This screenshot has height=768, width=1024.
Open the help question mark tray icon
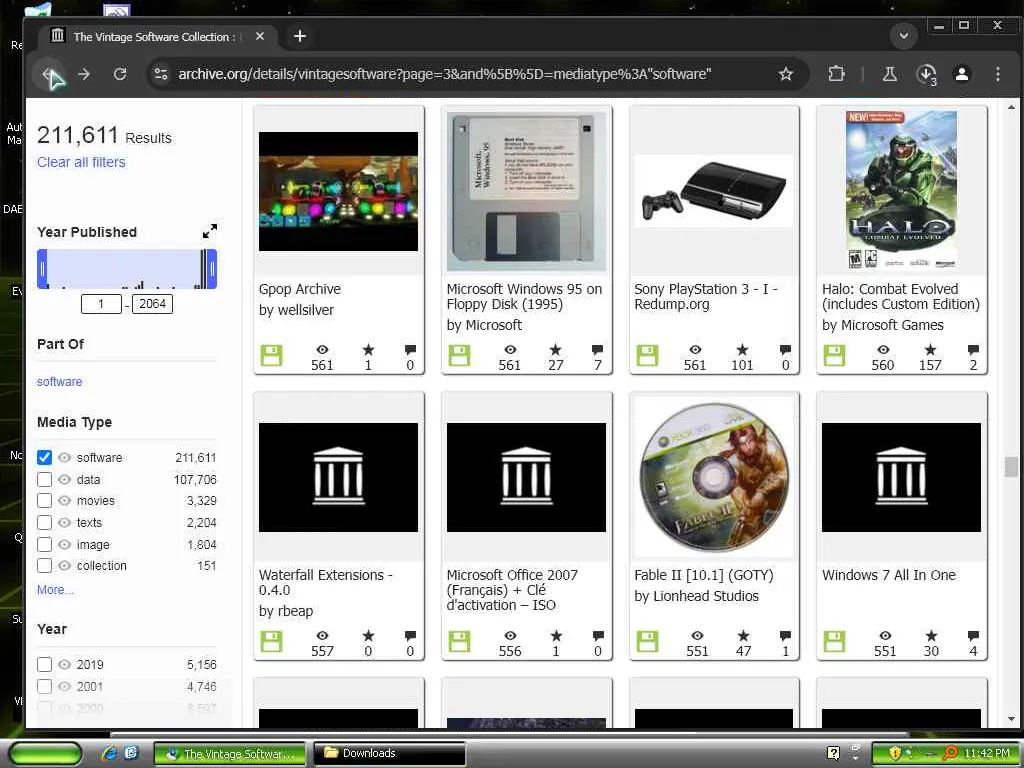833,753
